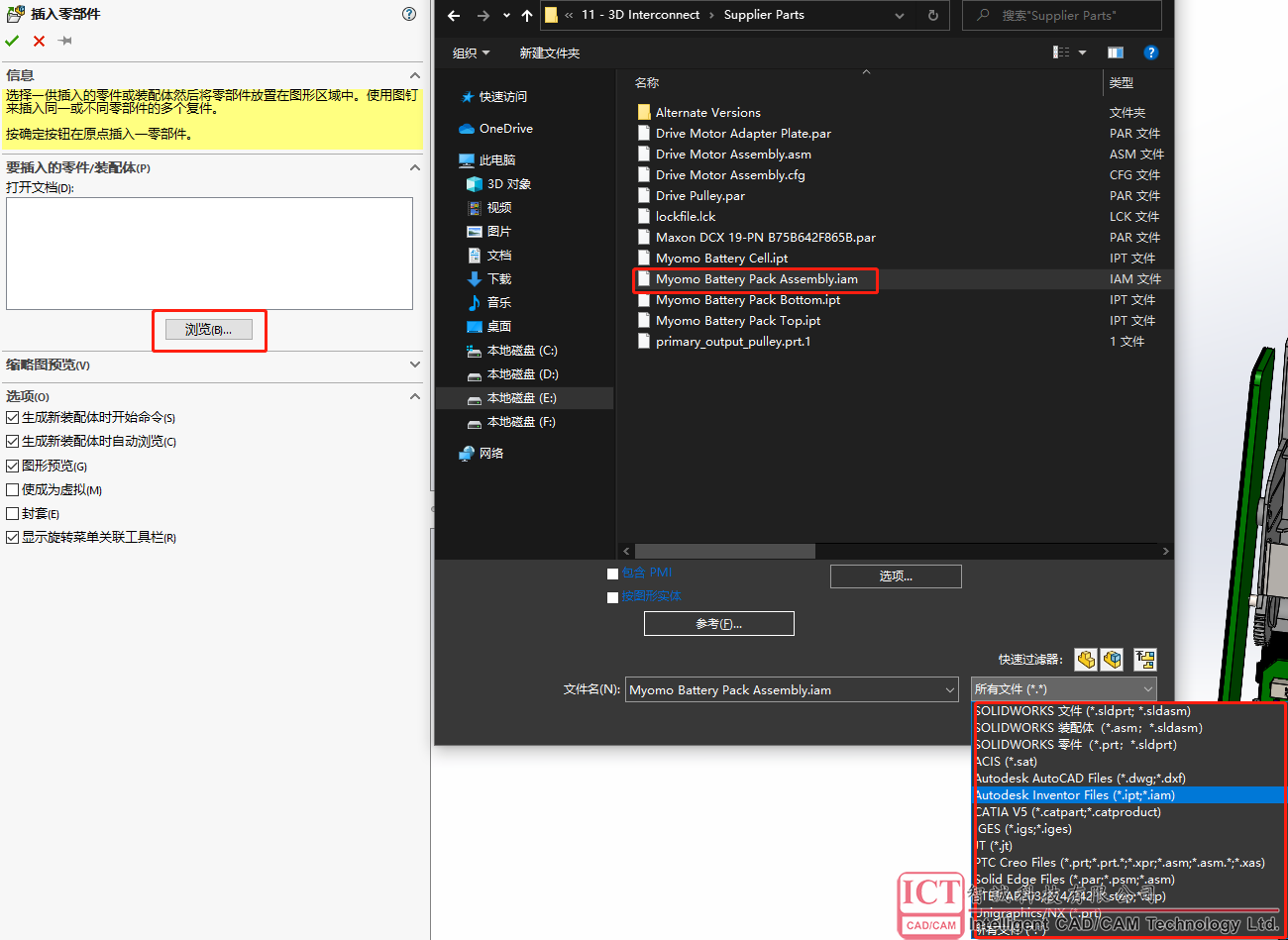Select OneDrive in navigation pane

coord(505,129)
